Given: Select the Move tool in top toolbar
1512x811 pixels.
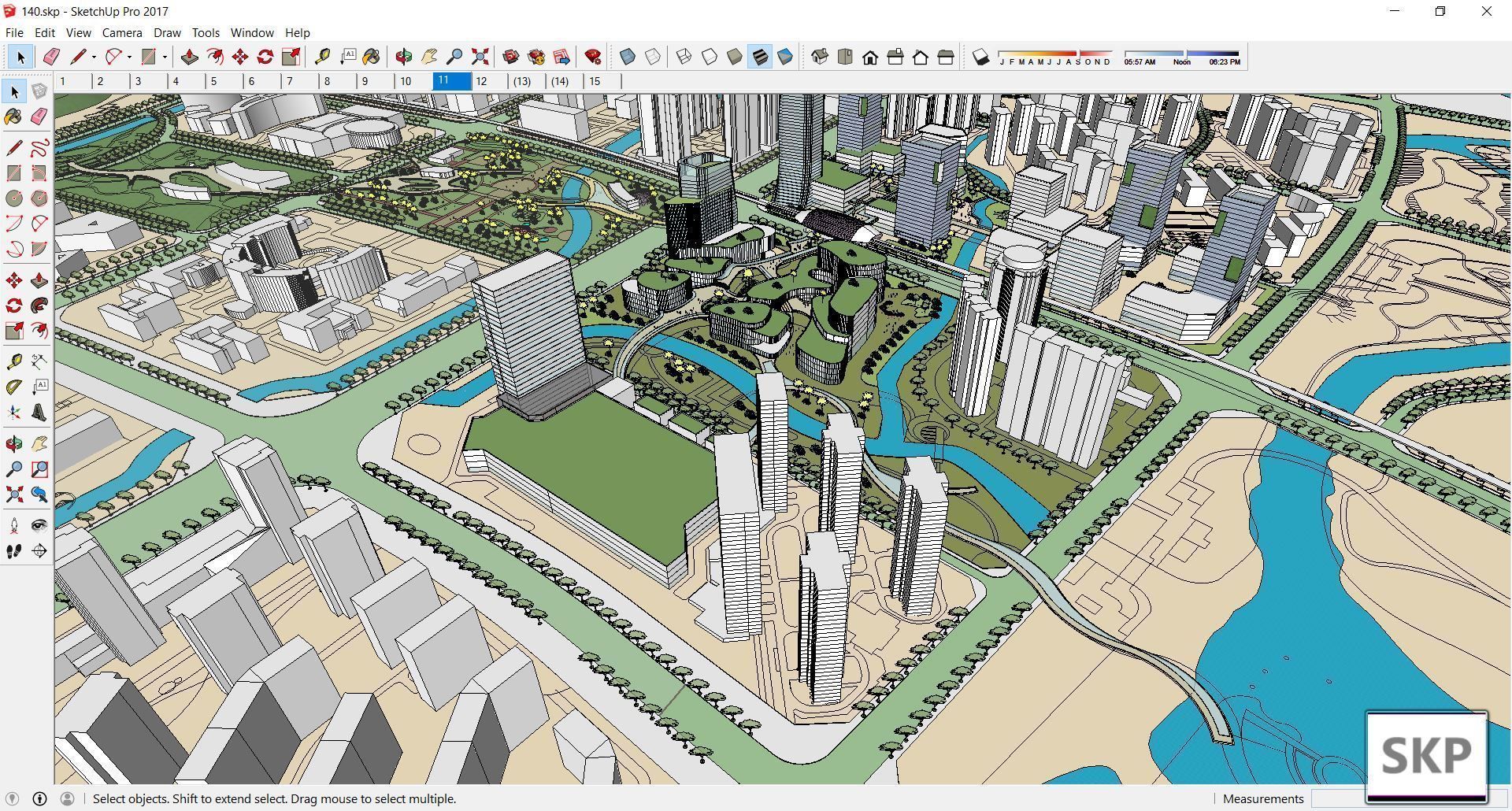Looking at the screenshot, I should pos(240,57).
